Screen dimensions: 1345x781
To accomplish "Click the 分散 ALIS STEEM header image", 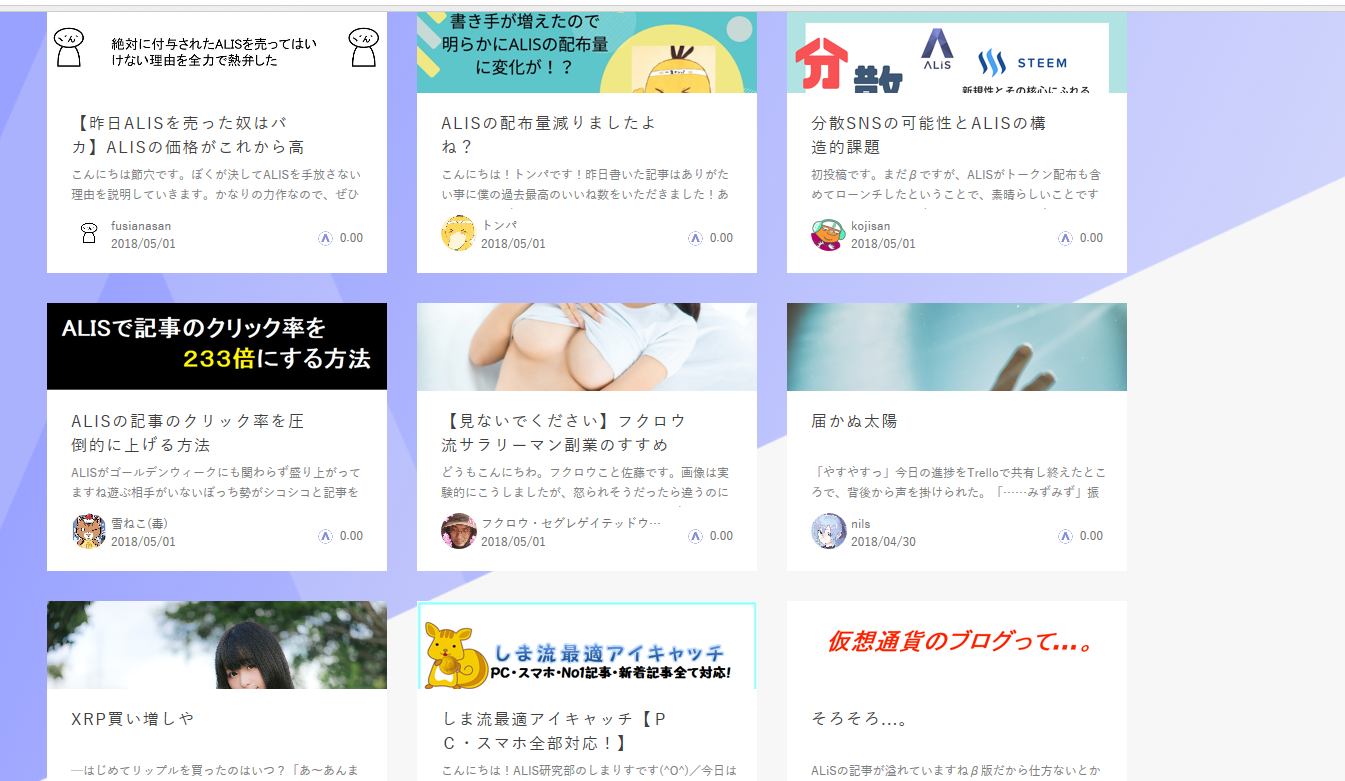I will click(957, 52).
